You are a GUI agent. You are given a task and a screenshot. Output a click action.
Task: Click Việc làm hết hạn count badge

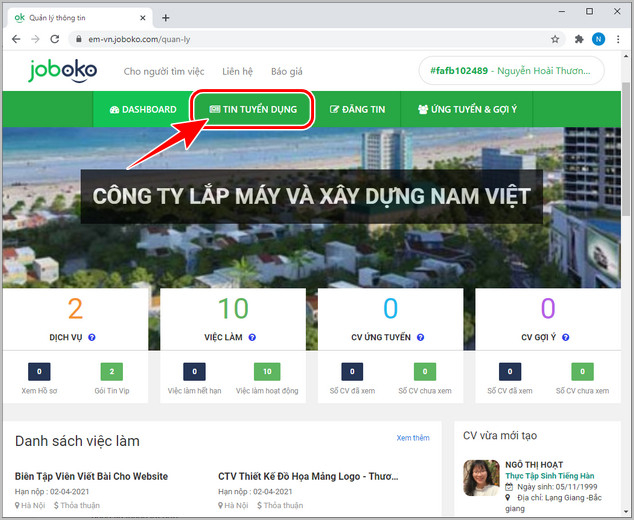tap(194, 372)
